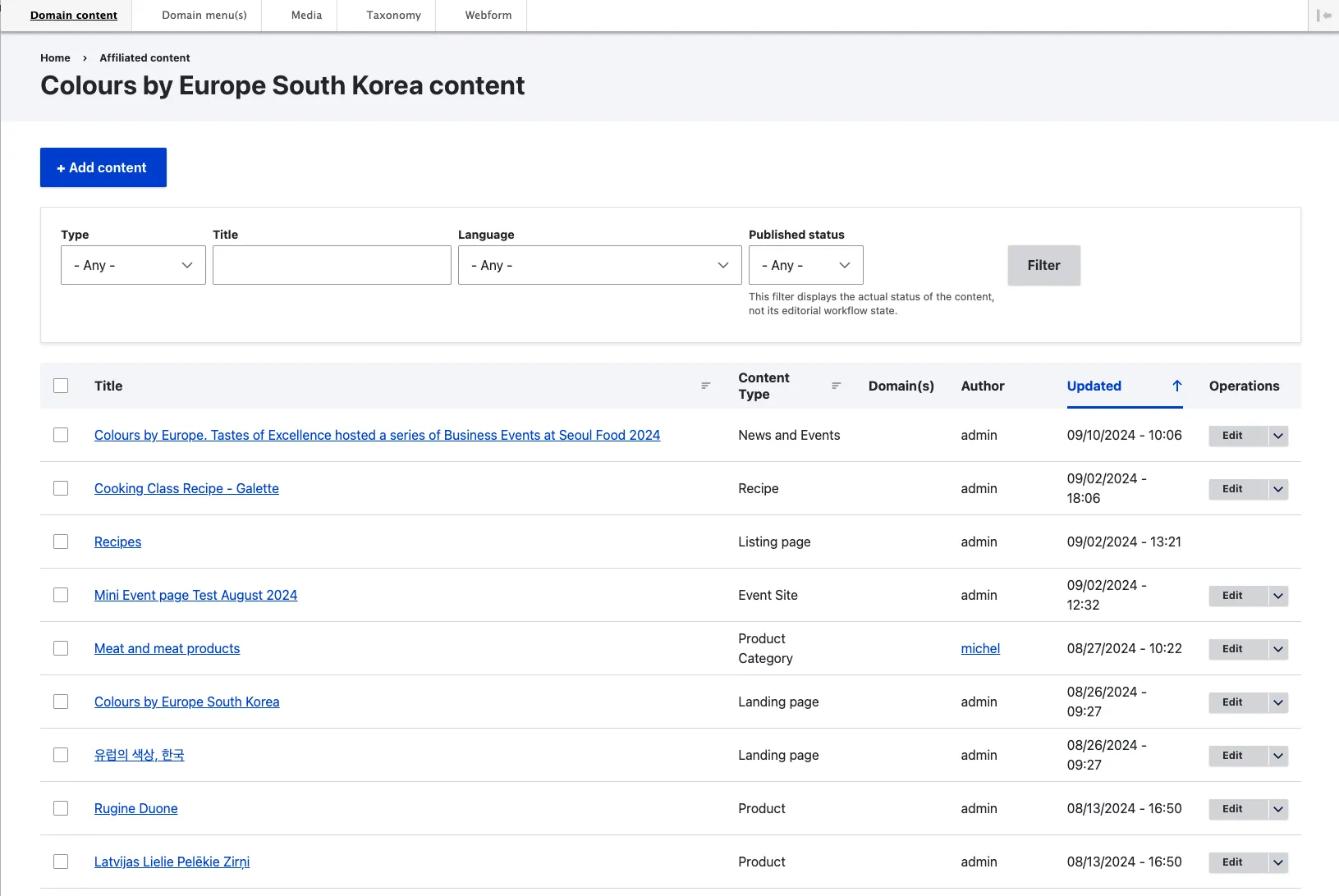Click the Content Type column sort icon

pyautogui.click(x=836, y=386)
